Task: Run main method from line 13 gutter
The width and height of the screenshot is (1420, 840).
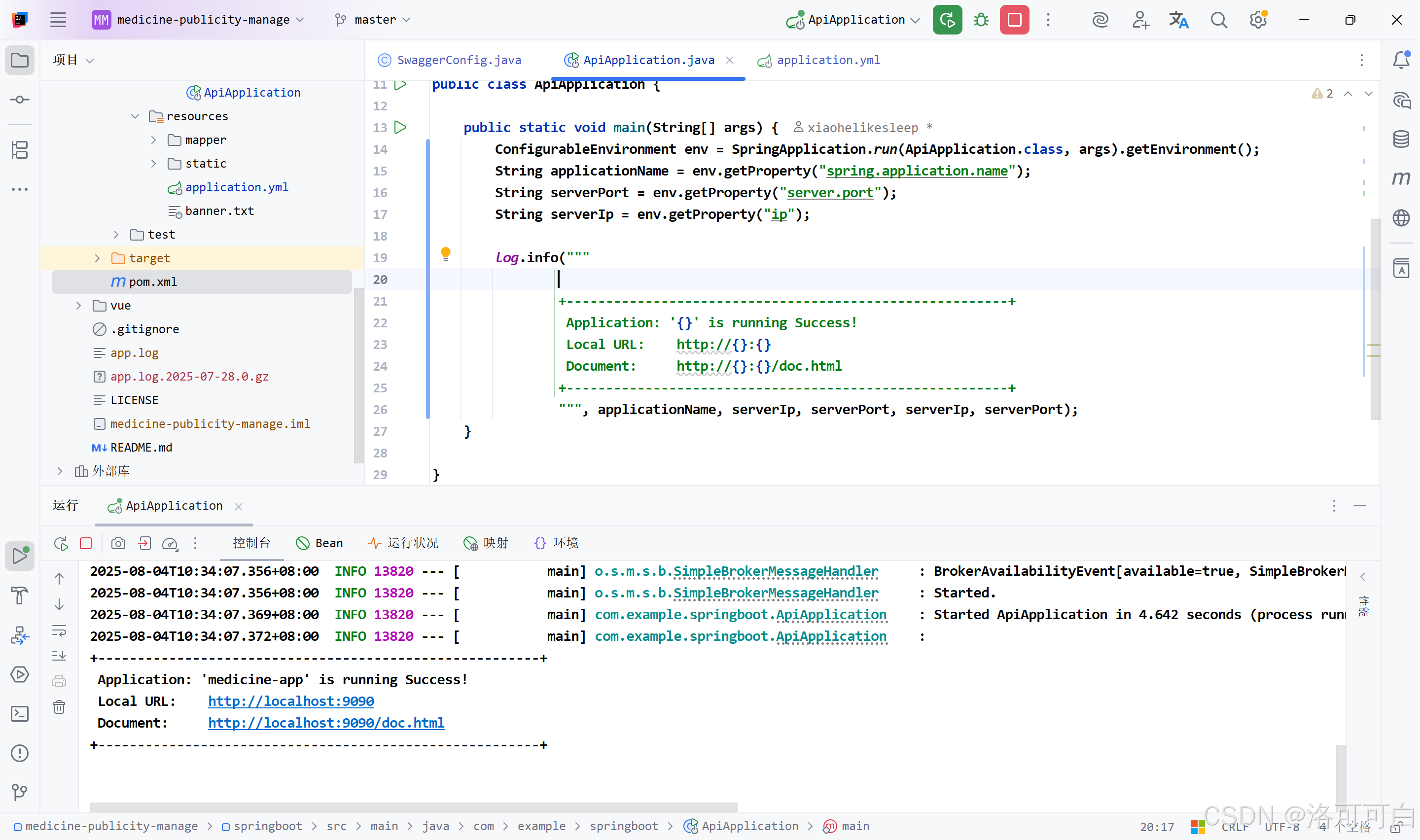Action: click(401, 127)
